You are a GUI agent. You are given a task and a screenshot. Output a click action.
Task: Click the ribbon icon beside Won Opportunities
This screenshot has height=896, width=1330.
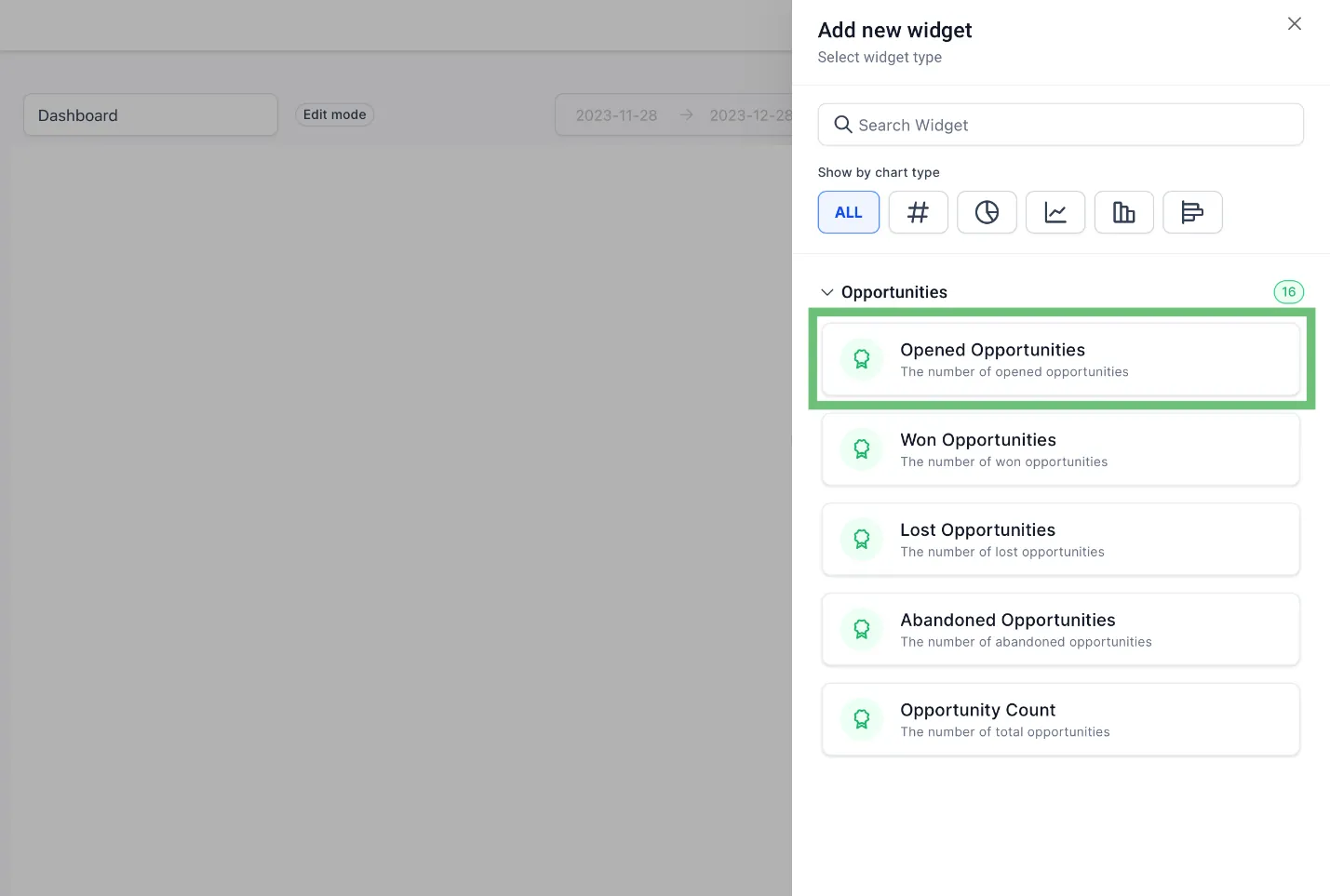862,449
